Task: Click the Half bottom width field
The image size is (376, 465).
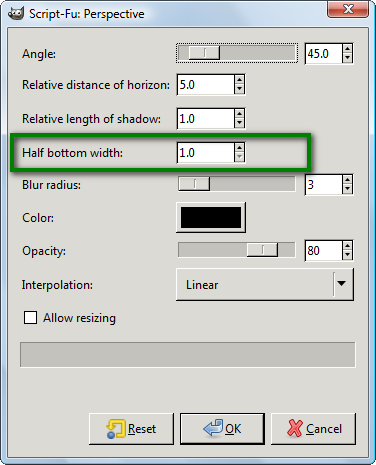Action: pos(205,153)
